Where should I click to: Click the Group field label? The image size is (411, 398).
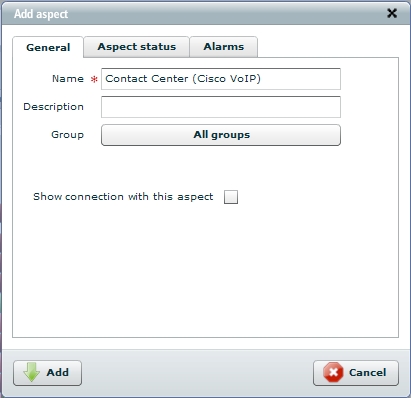click(67, 135)
